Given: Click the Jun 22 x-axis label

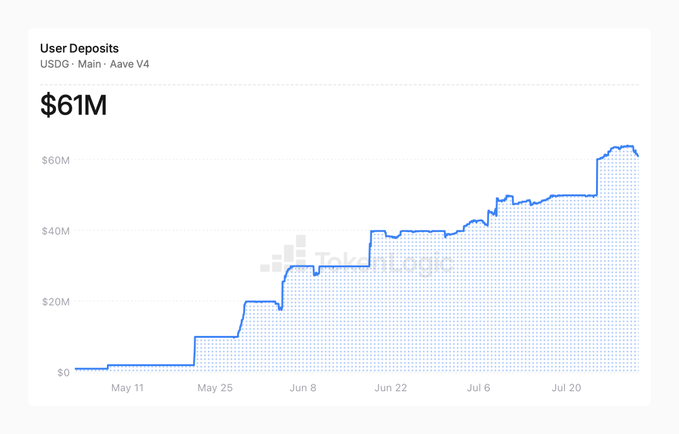Looking at the screenshot, I should pyautogui.click(x=391, y=388).
